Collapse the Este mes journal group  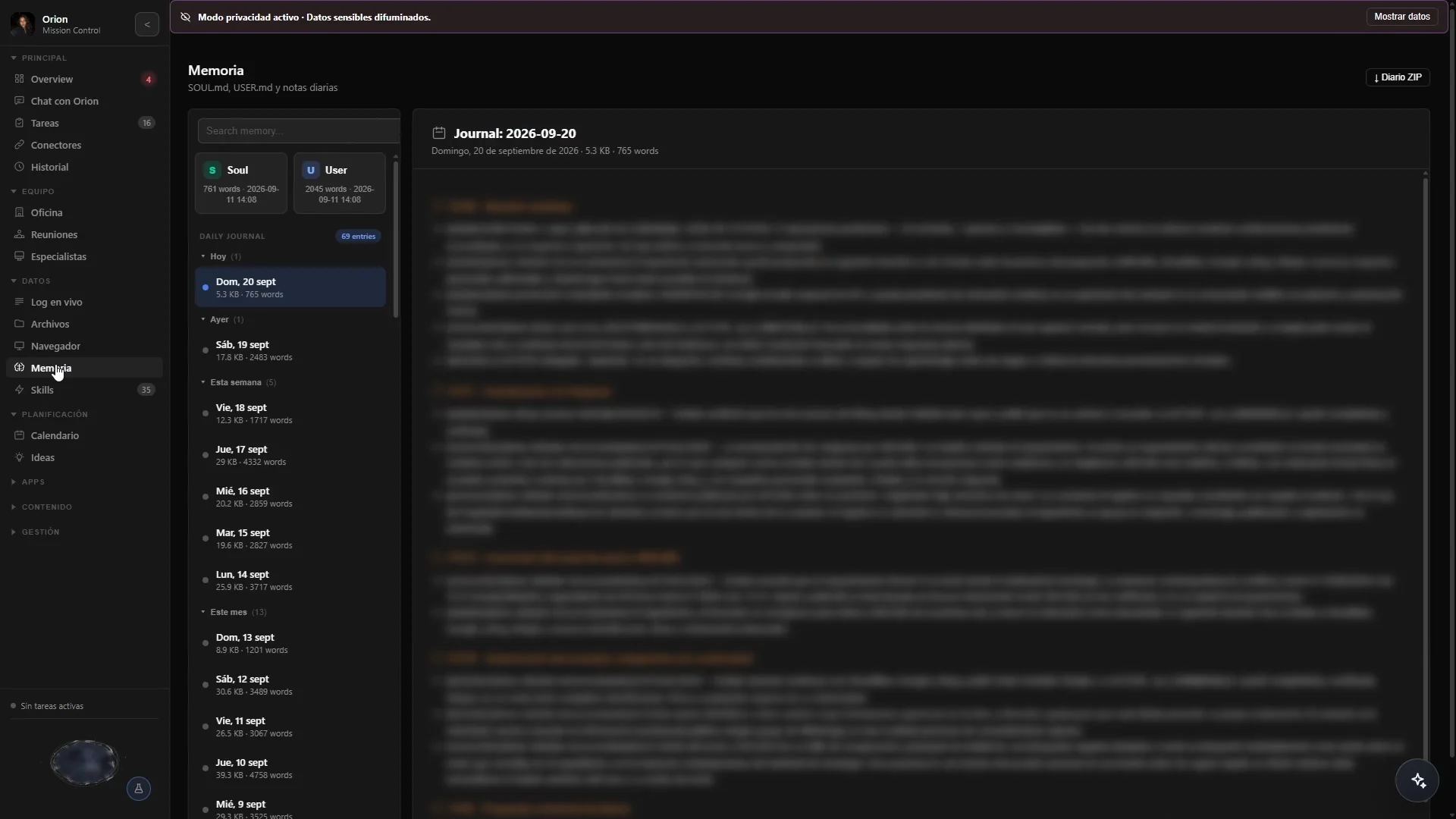pyautogui.click(x=233, y=612)
